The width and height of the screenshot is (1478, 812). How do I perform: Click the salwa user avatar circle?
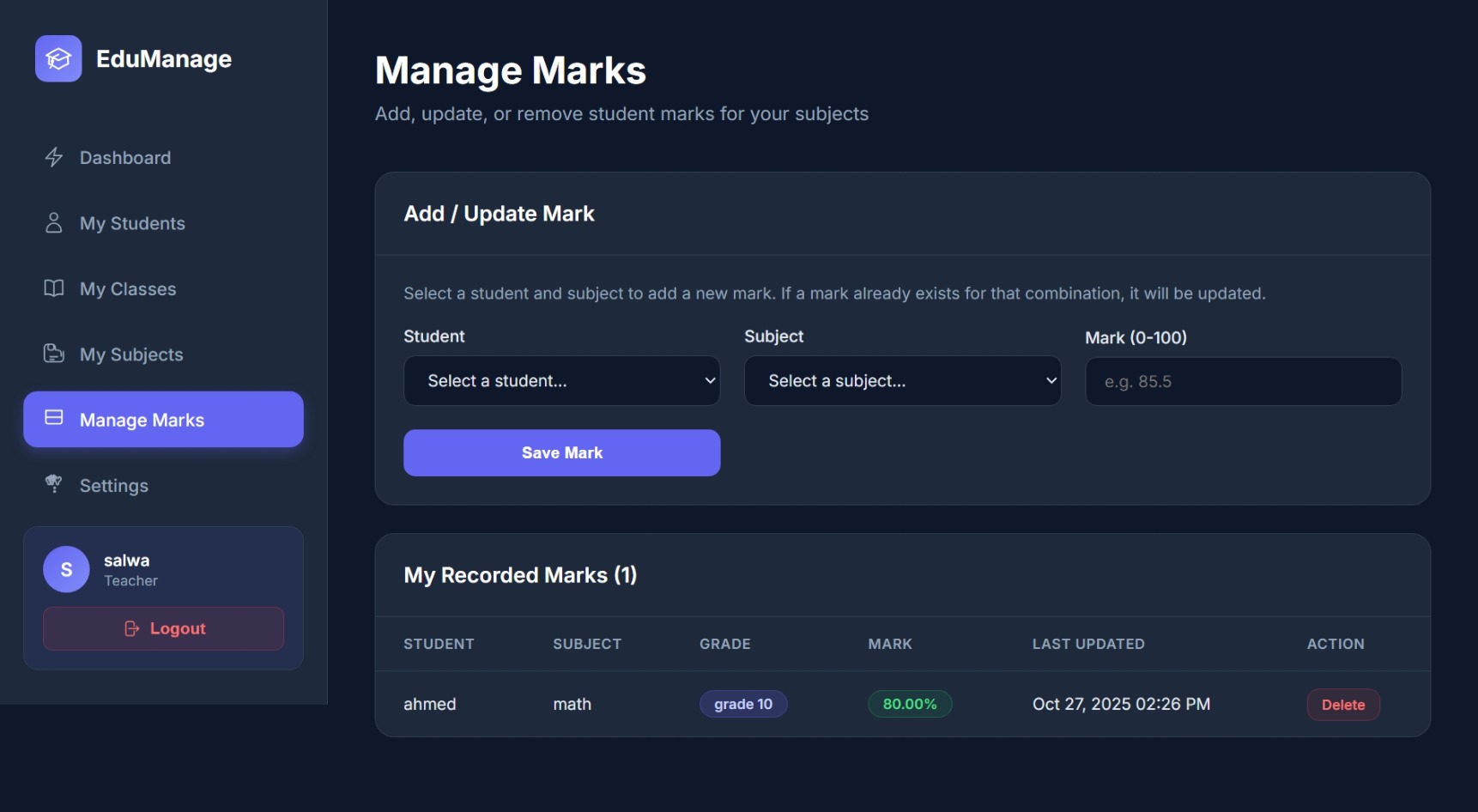coord(66,570)
